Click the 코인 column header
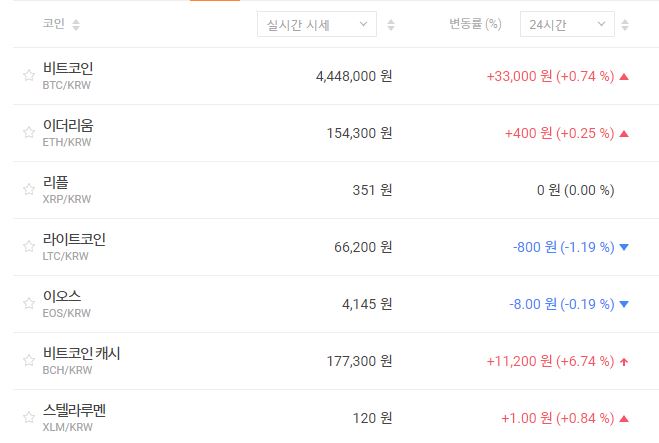Image resolution: width=659 pixels, height=443 pixels. pos(54,24)
